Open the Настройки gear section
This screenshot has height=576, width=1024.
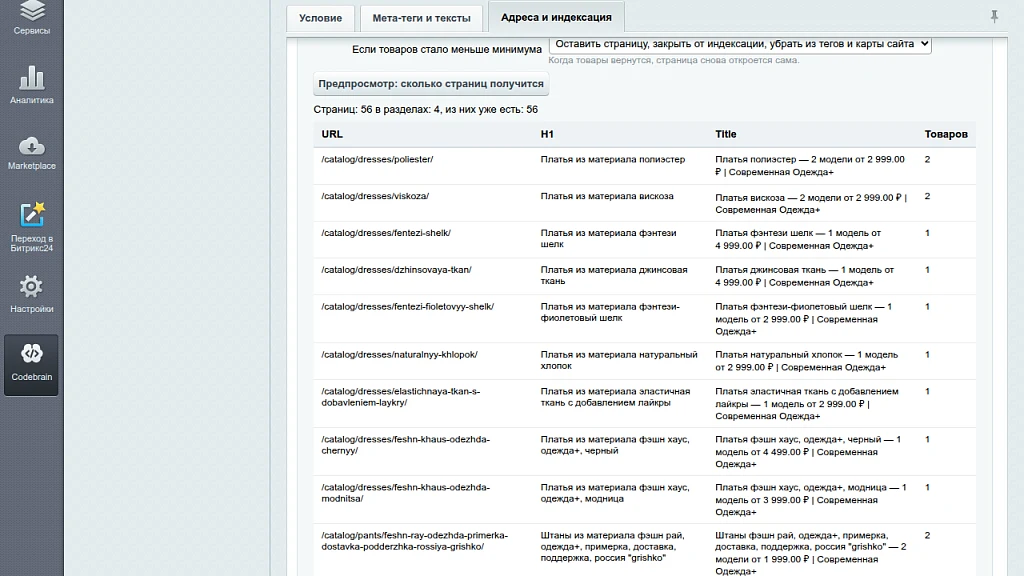(31, 294)
